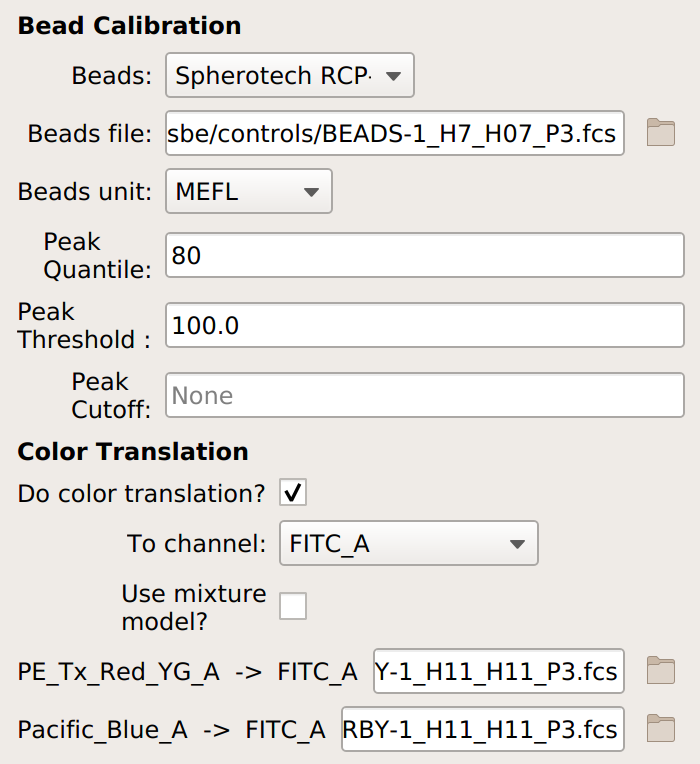The image size is (700, 764).
Task: Click the arrow on the MEFL combo box
Action: pos(311,191)
